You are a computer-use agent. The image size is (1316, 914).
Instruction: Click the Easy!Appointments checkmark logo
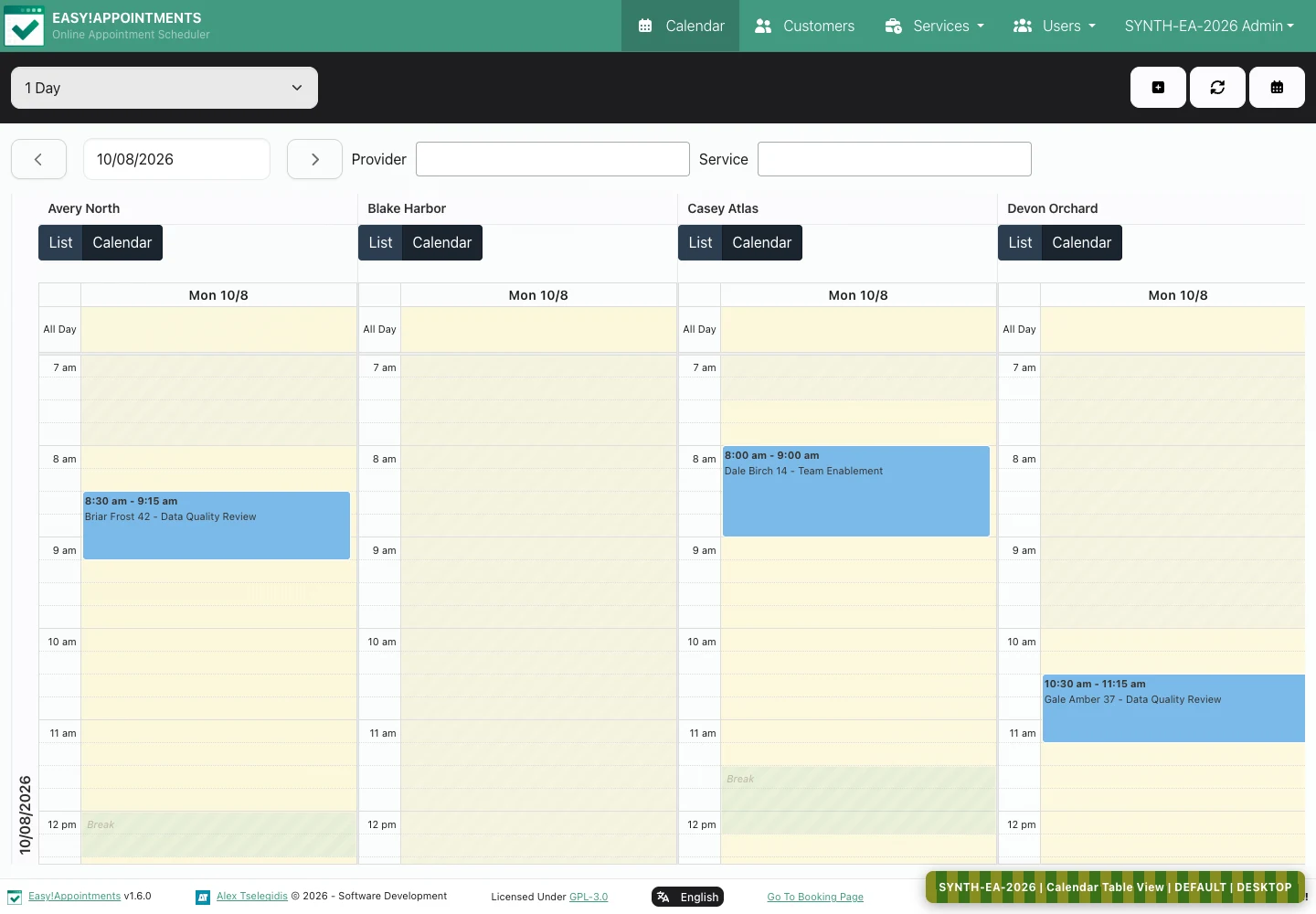coord(24,26)
